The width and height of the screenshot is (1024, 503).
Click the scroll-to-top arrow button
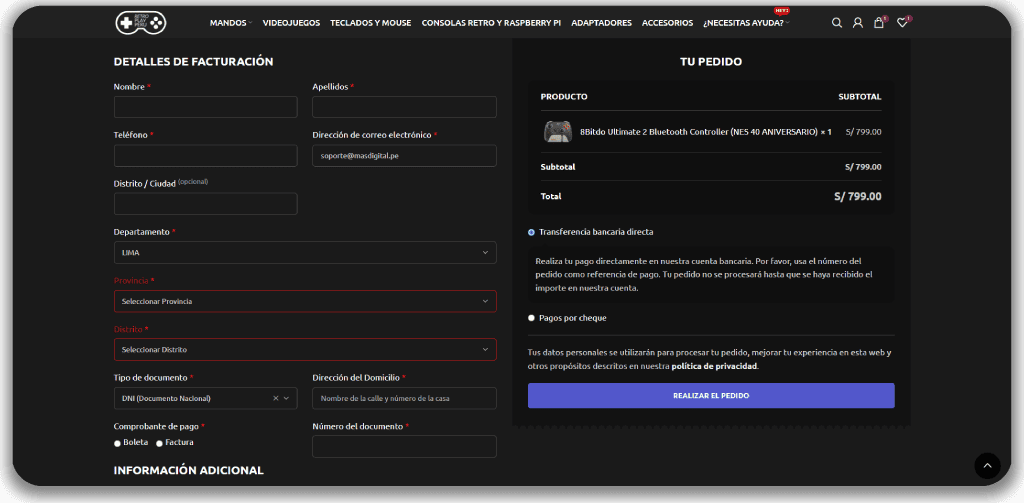tap(987, 465)
